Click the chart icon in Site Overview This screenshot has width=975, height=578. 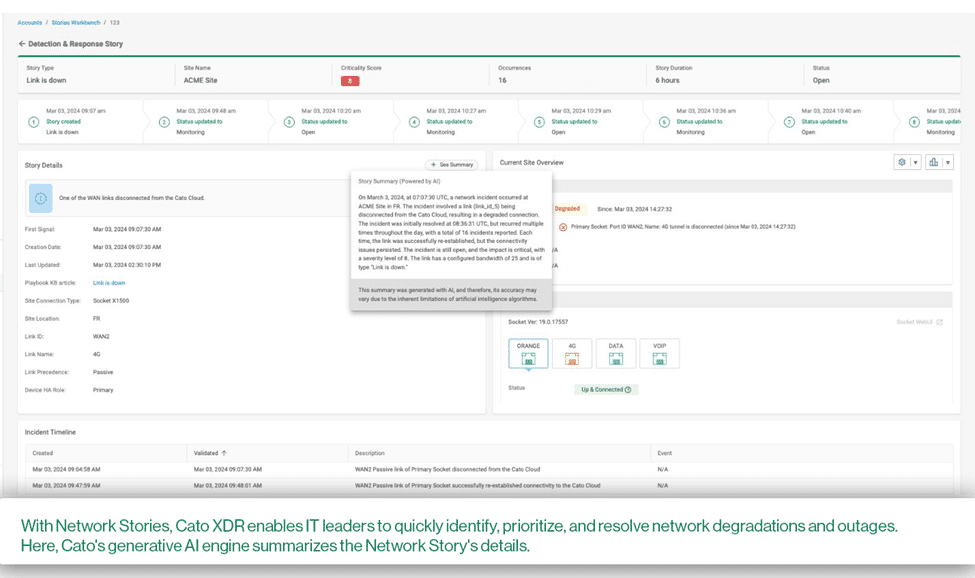point(933,162)
